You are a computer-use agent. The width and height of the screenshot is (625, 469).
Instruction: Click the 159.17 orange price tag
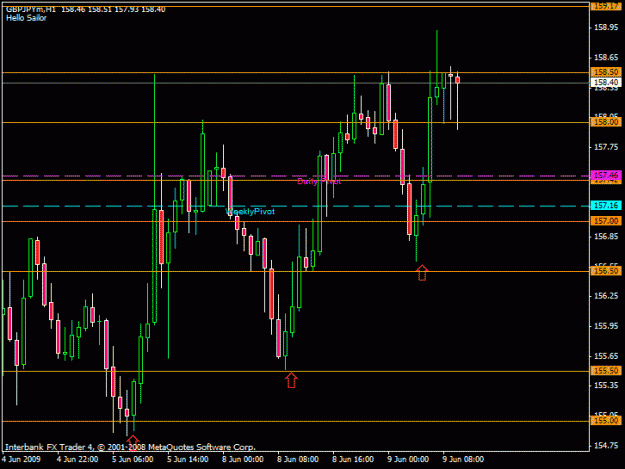605,6
